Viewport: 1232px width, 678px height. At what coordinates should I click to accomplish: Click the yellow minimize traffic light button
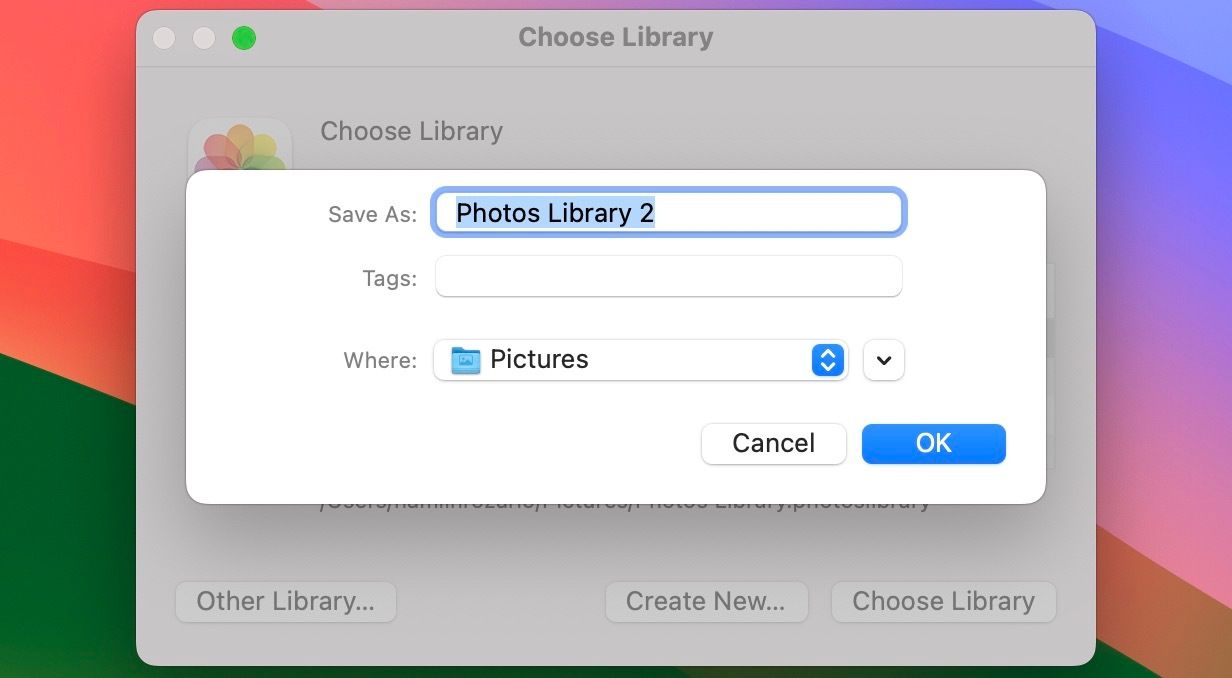tap(203, 37)
